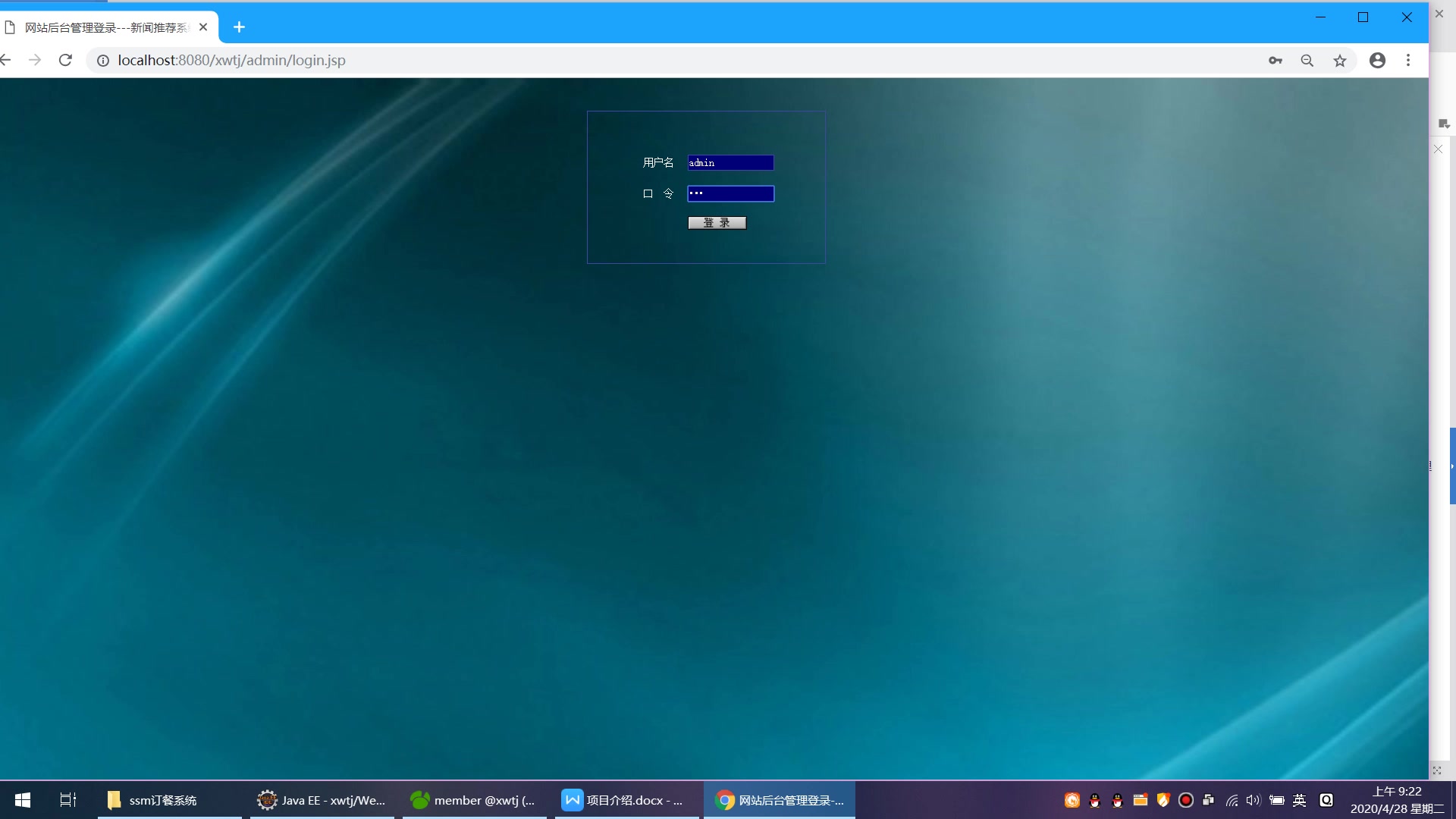1456x819 pixels.
Task: Bookmark this page with the star icon
Action: [1340, 61]
